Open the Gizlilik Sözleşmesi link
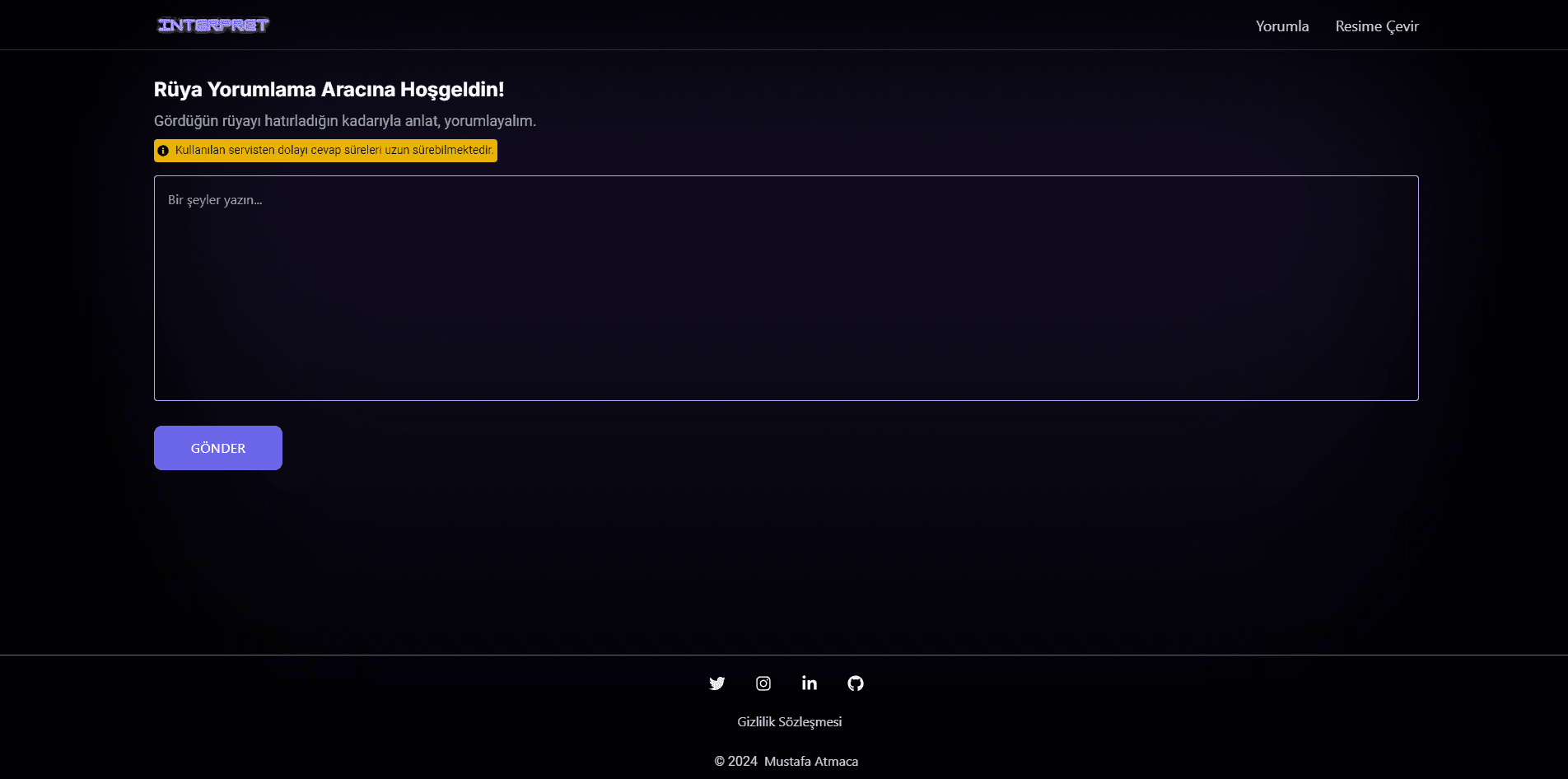1568x779 pixels. (790, 722)
